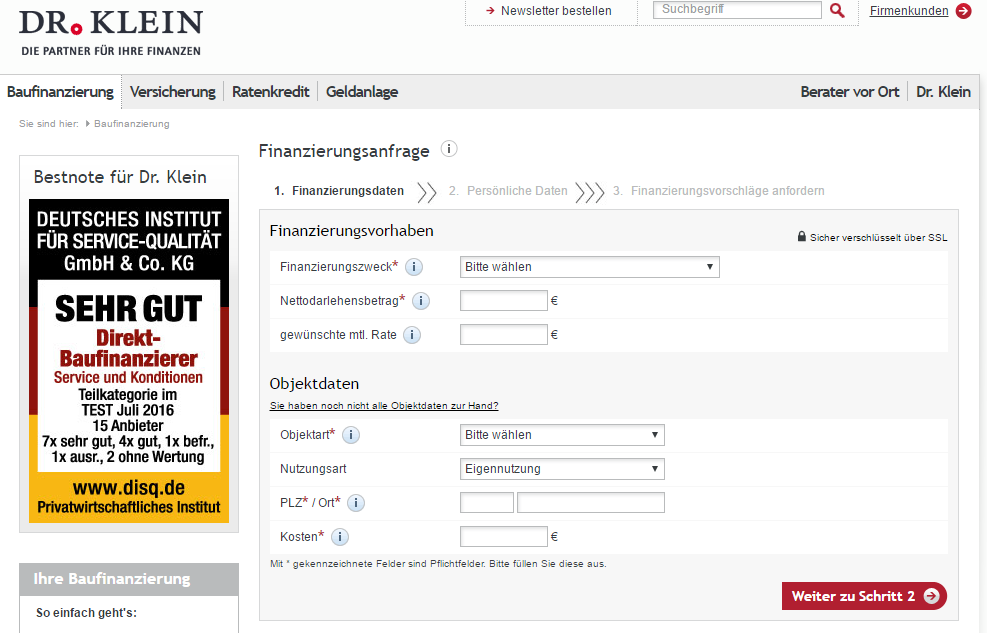Click the Dr. Klein logo
Screen dimensions: 987x633
tap(111, 33)
